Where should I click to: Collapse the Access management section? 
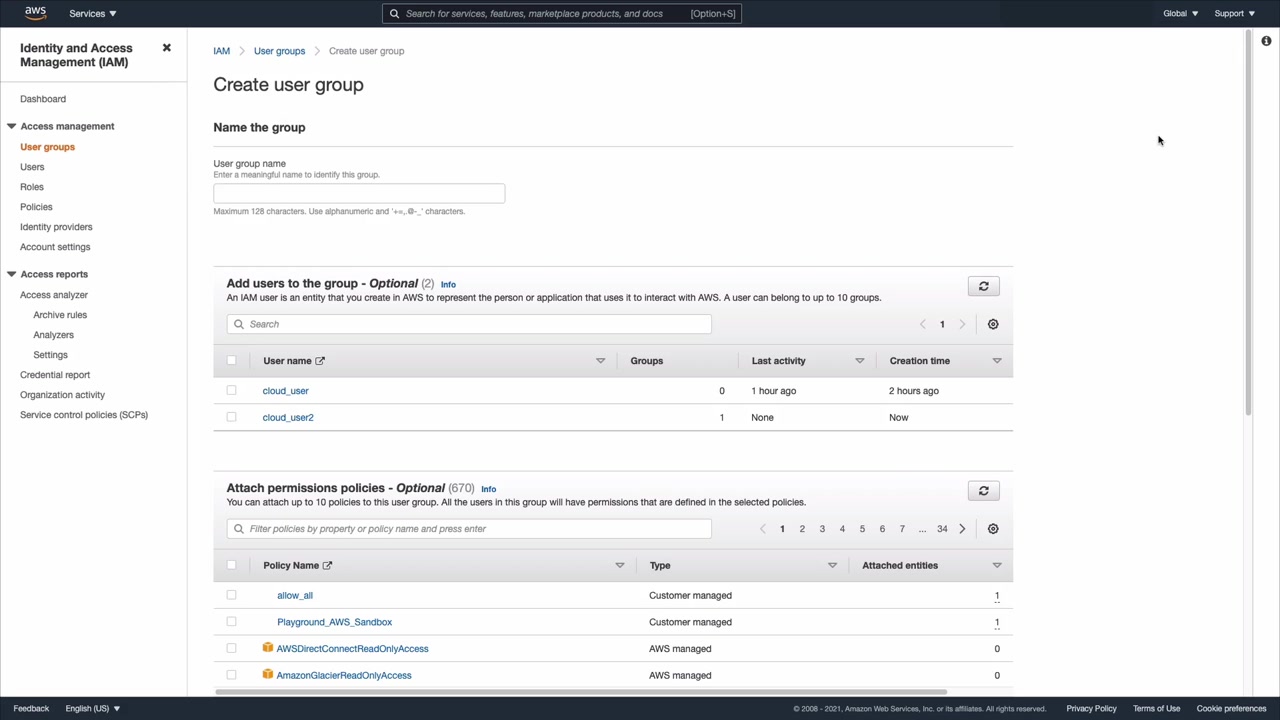point(12,127)
